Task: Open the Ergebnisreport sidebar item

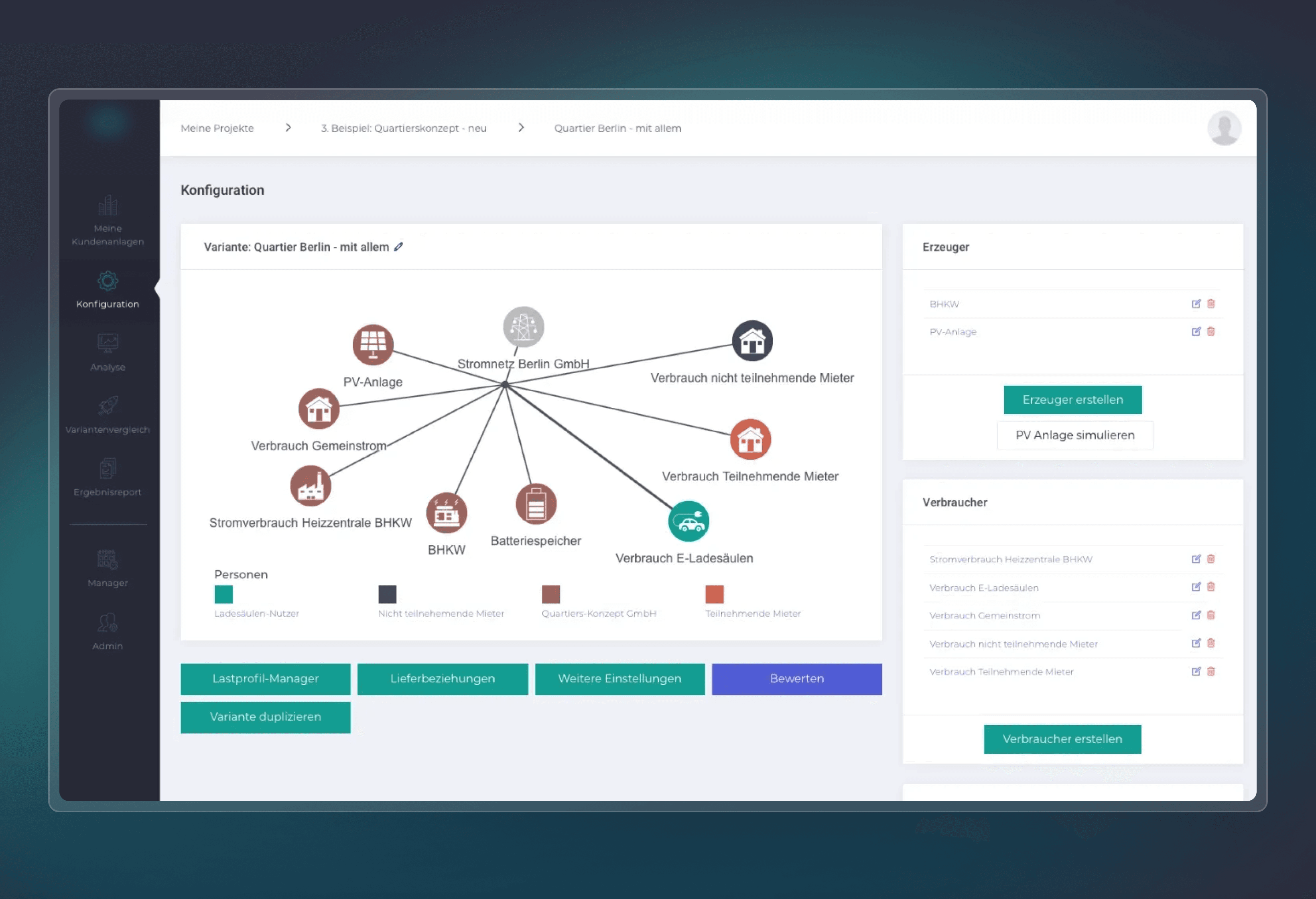Action: (108, 477)
